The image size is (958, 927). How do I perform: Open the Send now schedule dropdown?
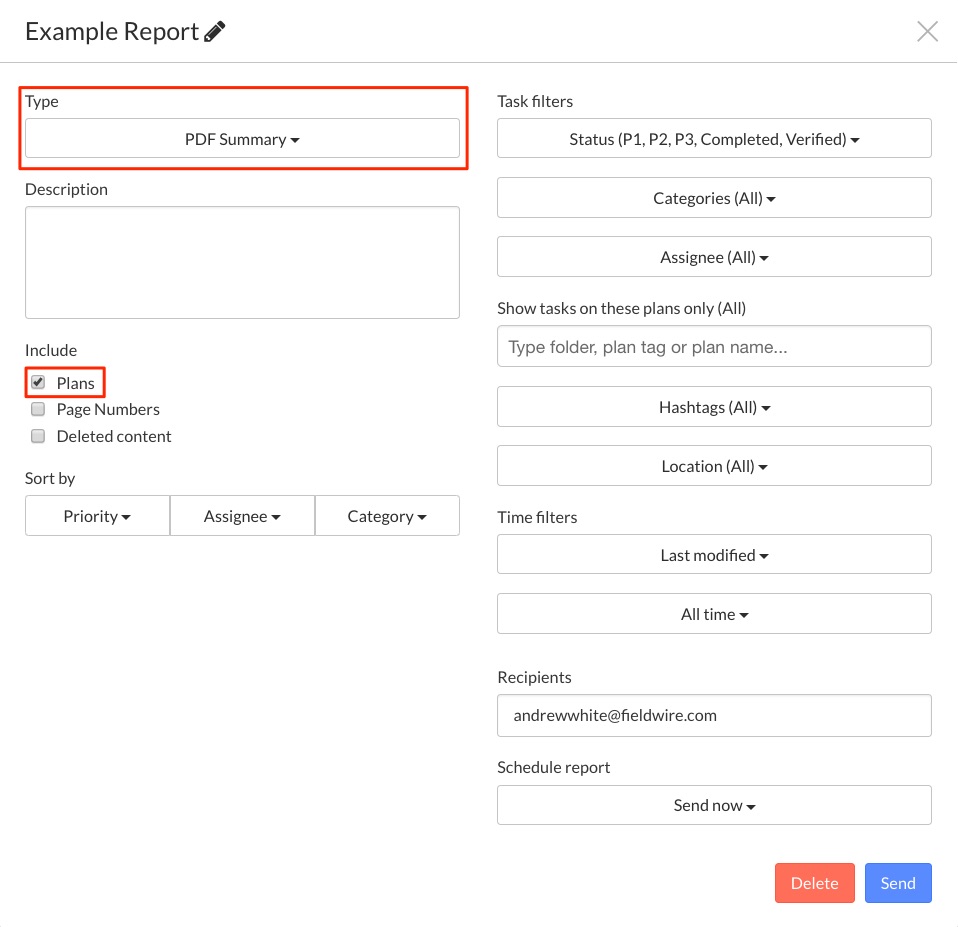[x=714, y=805]
